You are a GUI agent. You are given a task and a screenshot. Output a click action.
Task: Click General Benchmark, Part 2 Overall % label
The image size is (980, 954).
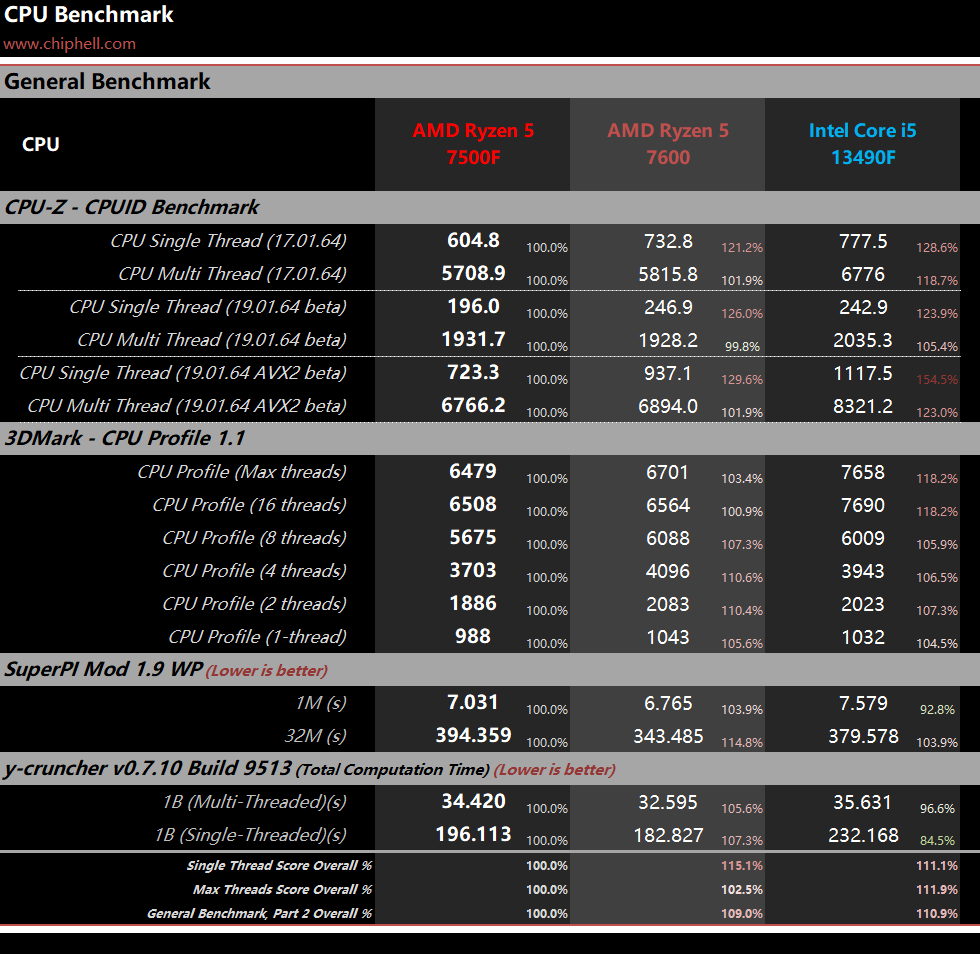[259, 914]
